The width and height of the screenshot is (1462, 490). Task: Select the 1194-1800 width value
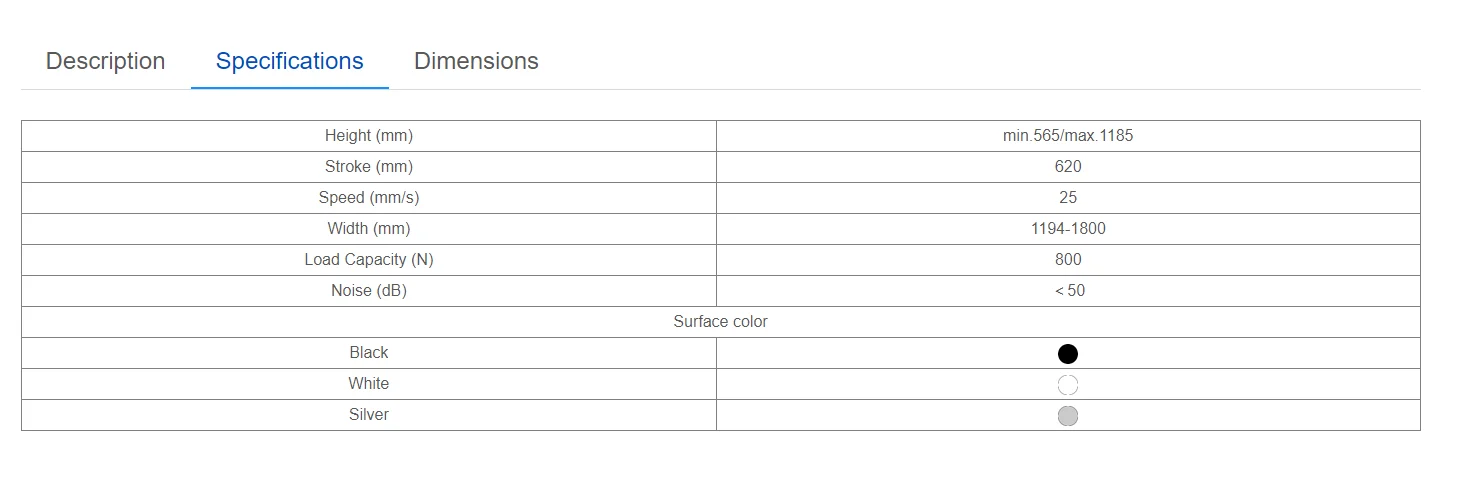[x=1068, y=228]
